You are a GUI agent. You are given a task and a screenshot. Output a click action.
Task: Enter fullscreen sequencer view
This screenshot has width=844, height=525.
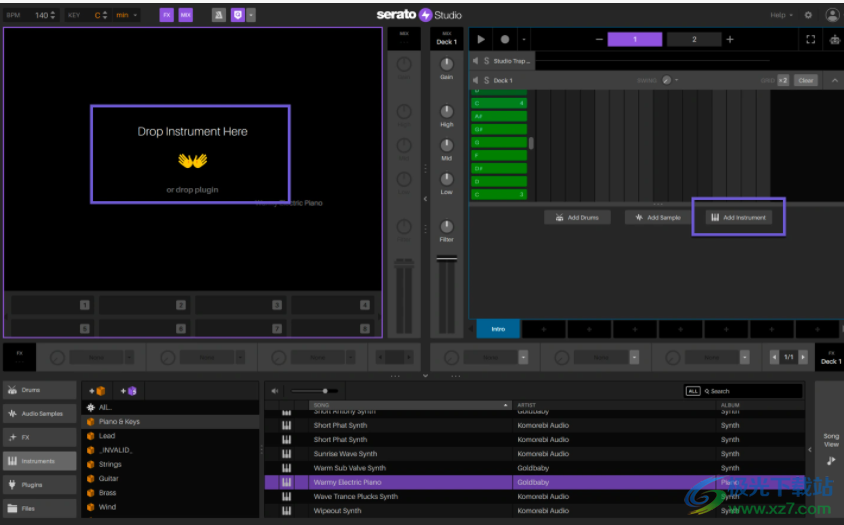(811, 39)
